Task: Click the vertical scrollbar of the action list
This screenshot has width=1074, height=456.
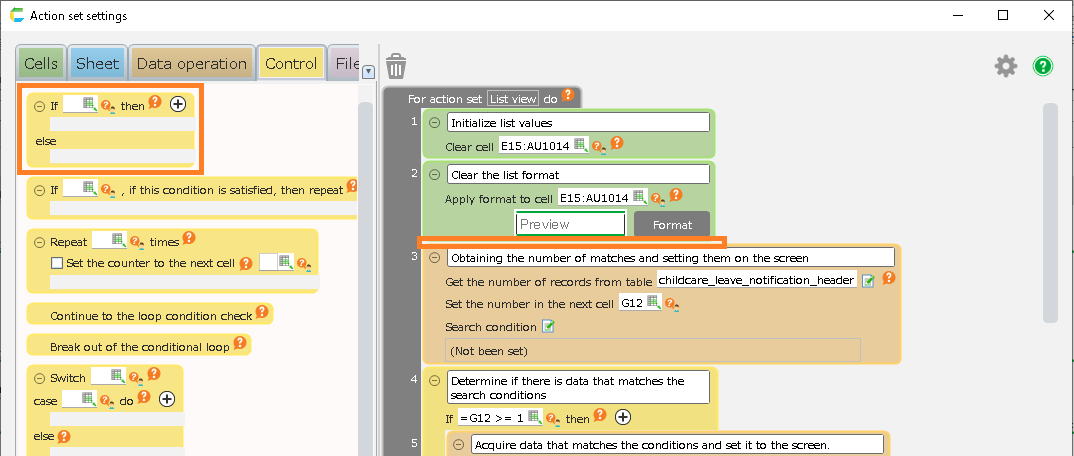Action: click(x=1049, y=212)
